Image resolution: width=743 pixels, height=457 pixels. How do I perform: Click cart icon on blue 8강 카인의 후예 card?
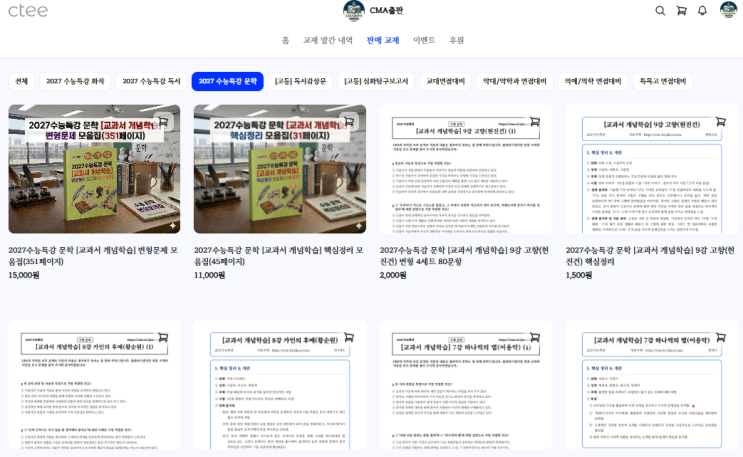pos(349,338)
